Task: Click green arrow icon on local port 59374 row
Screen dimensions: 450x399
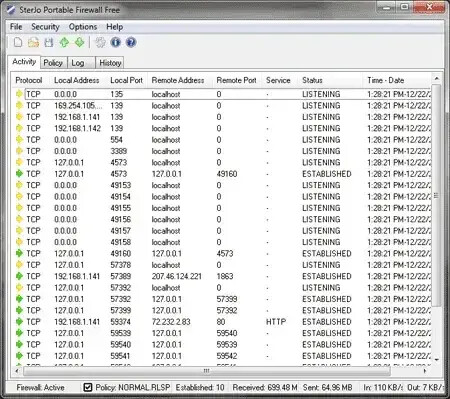Action: pyautogui.click(x=19, y=322)
